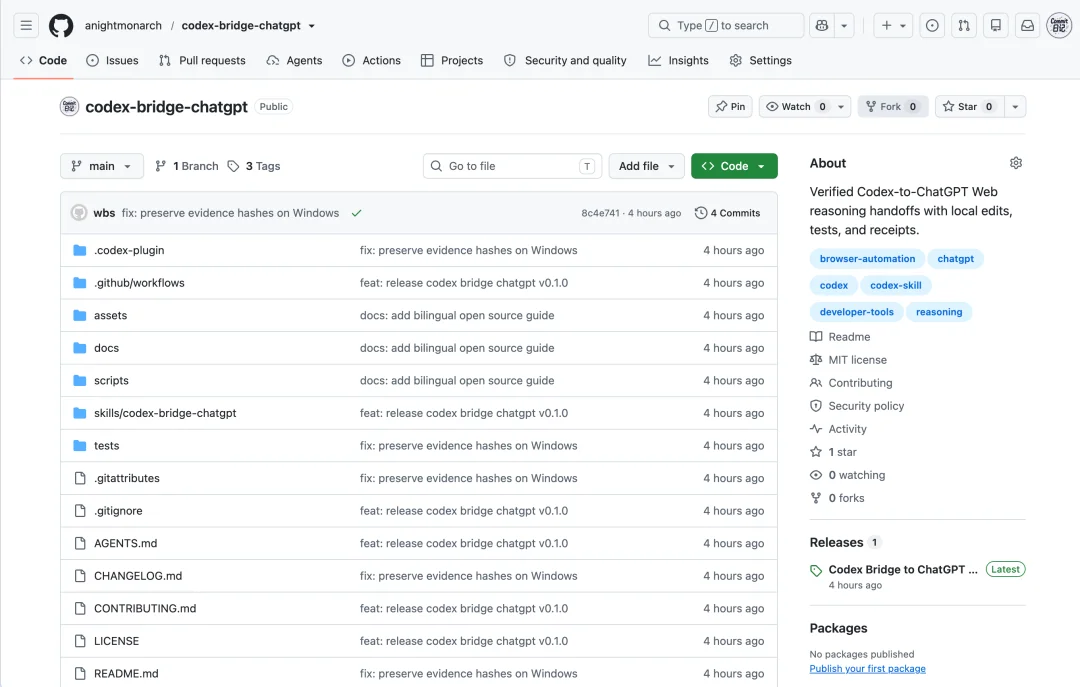Select the reasoning topic tag
The image size is (1080, 687).
click(x=939, y=312)
